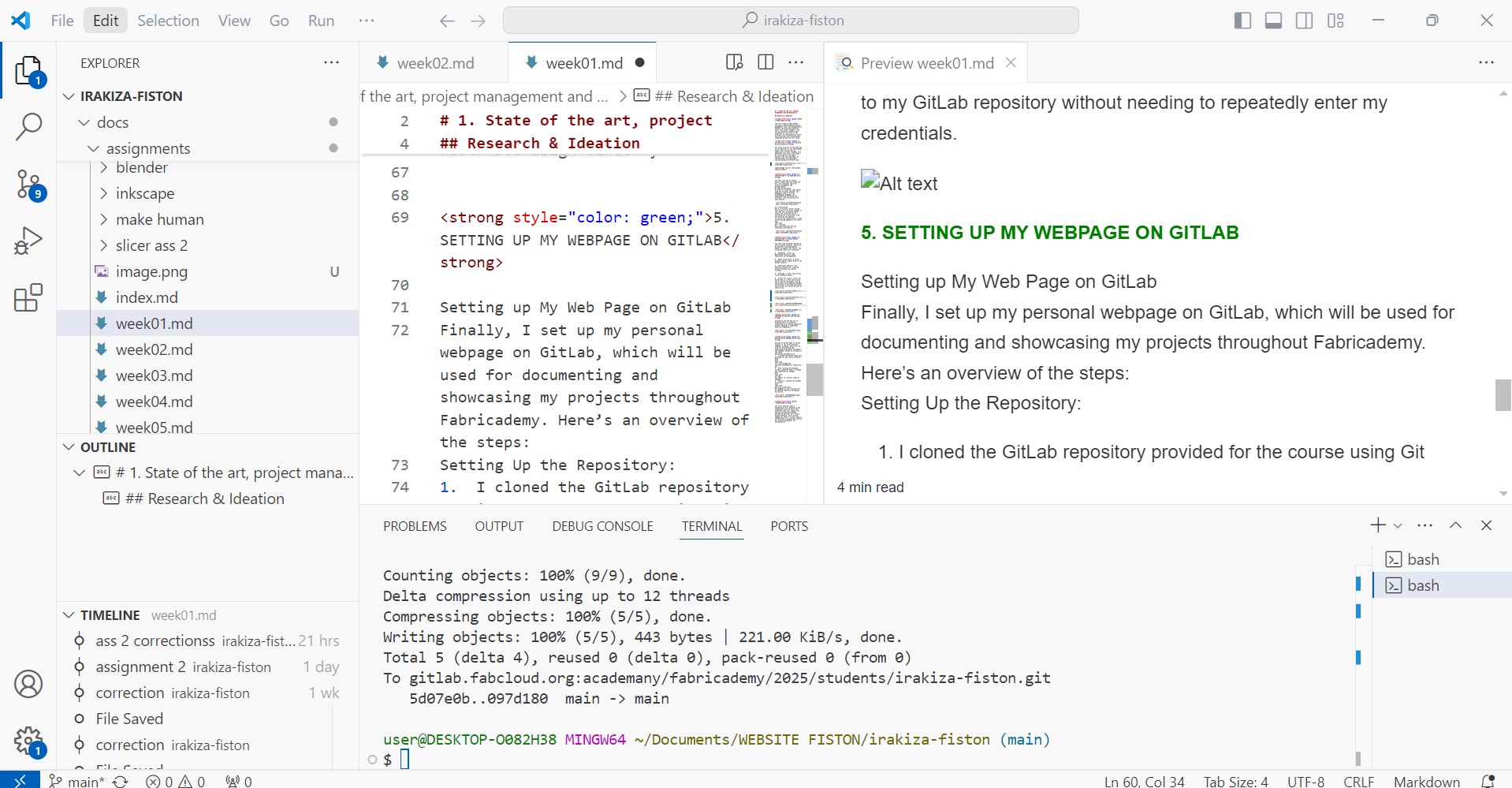Open the Run menu

coord(321,21)
